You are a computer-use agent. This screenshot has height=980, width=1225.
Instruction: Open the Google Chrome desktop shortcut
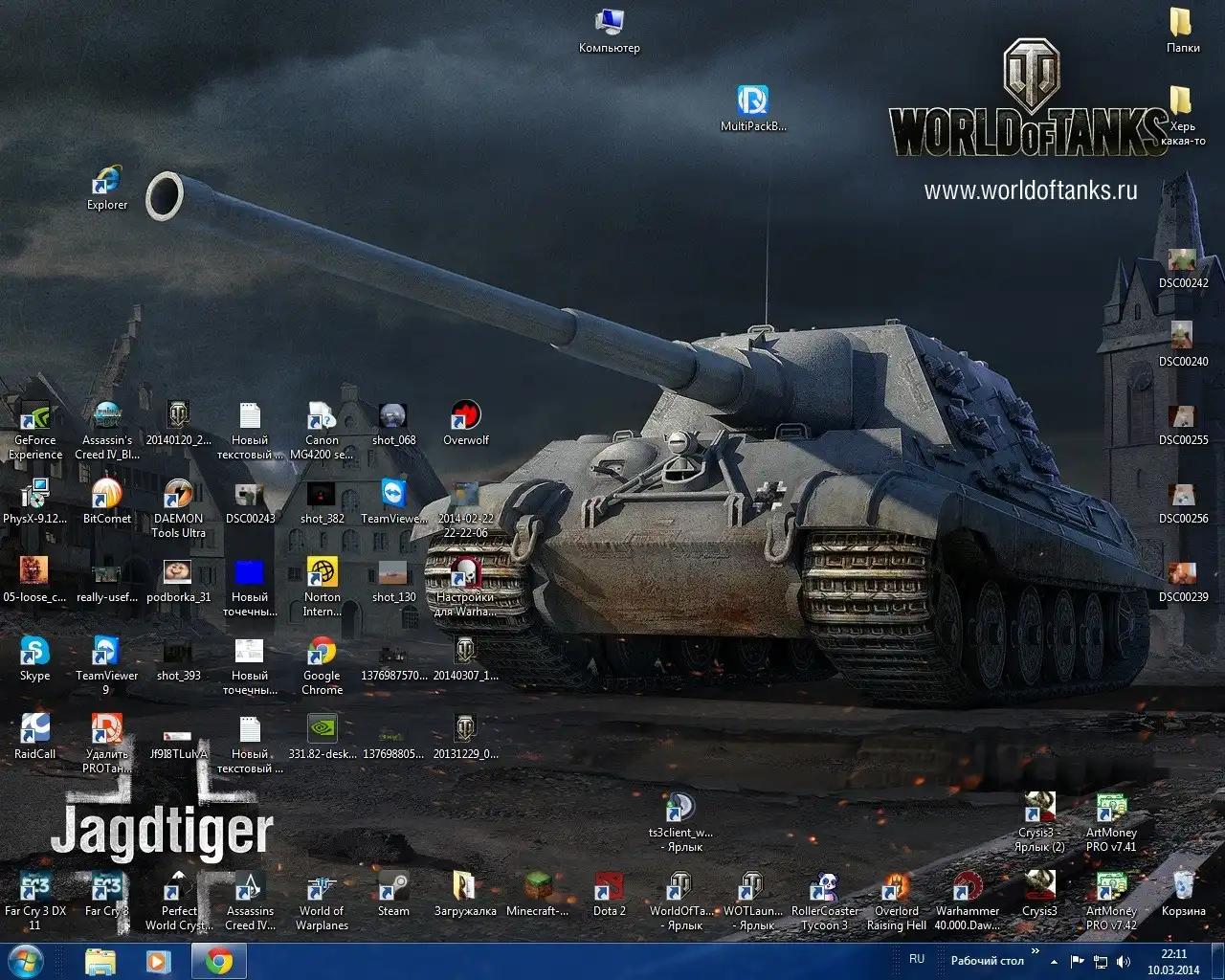[322, 652]
